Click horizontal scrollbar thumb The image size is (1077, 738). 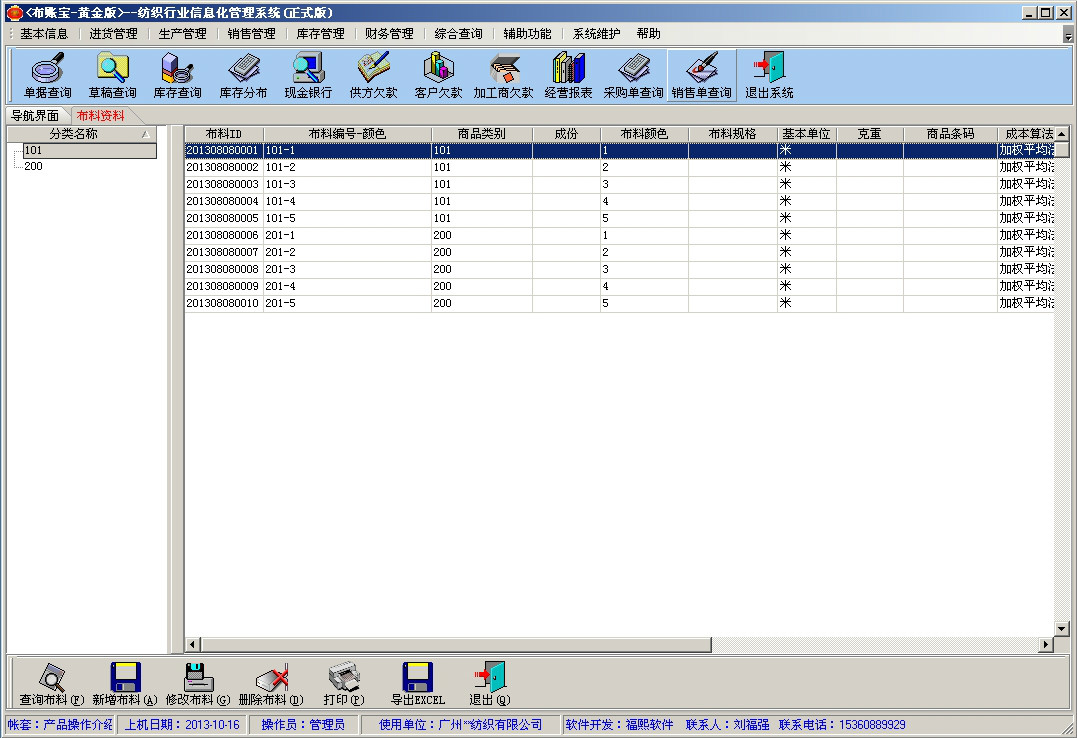[x=456, y=645]
